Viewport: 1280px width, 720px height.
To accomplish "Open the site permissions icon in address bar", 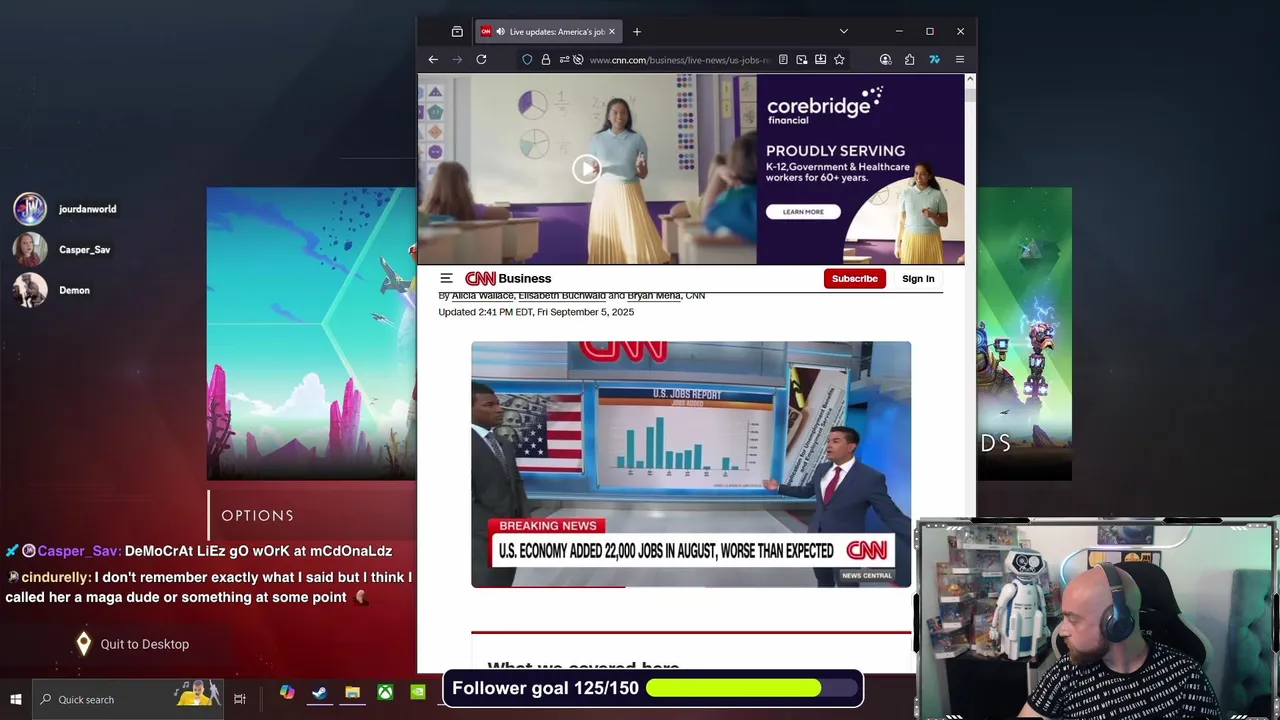I will (x=564, y=60).
